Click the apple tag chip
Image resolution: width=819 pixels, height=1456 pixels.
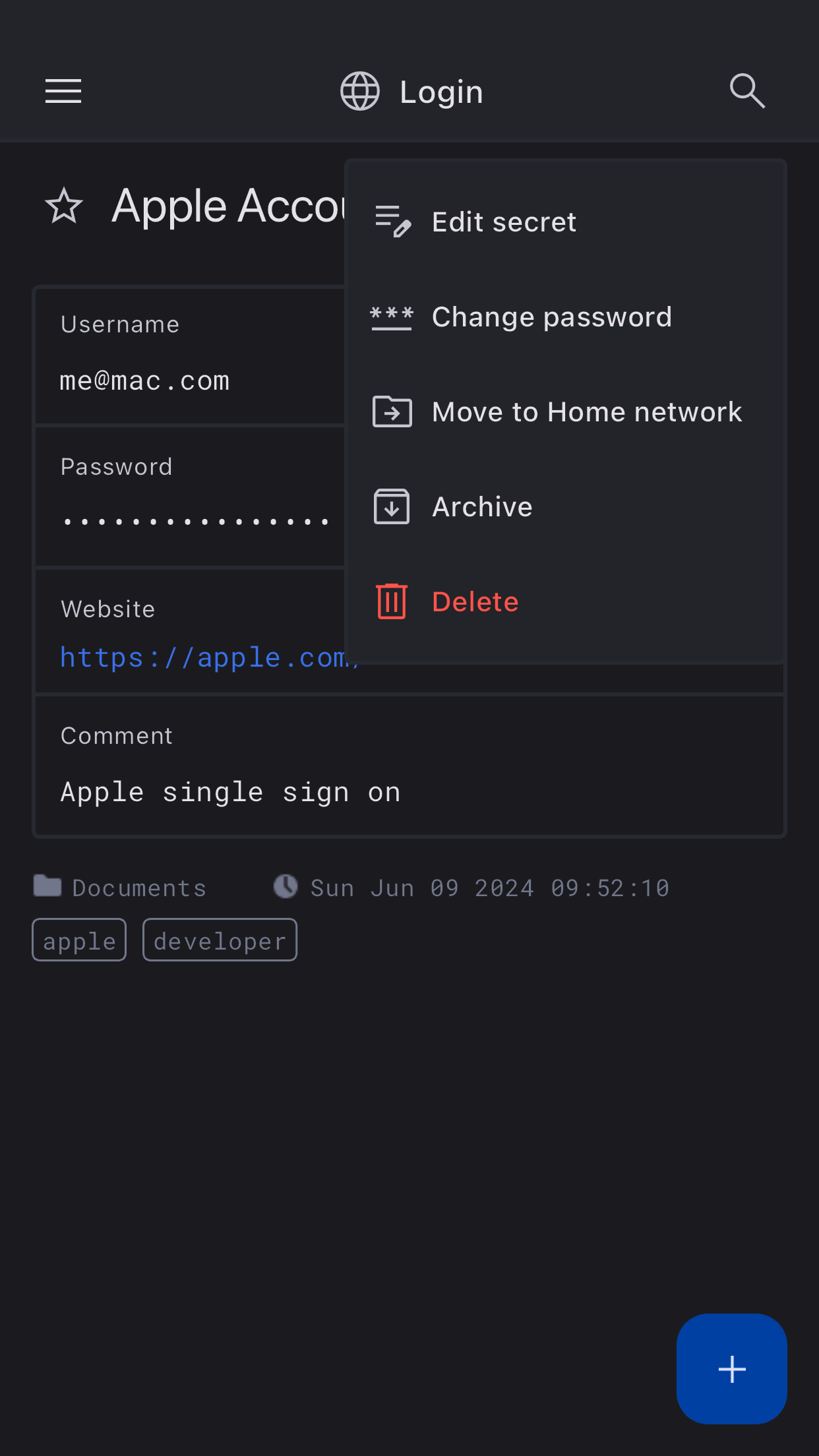point(79,940)
